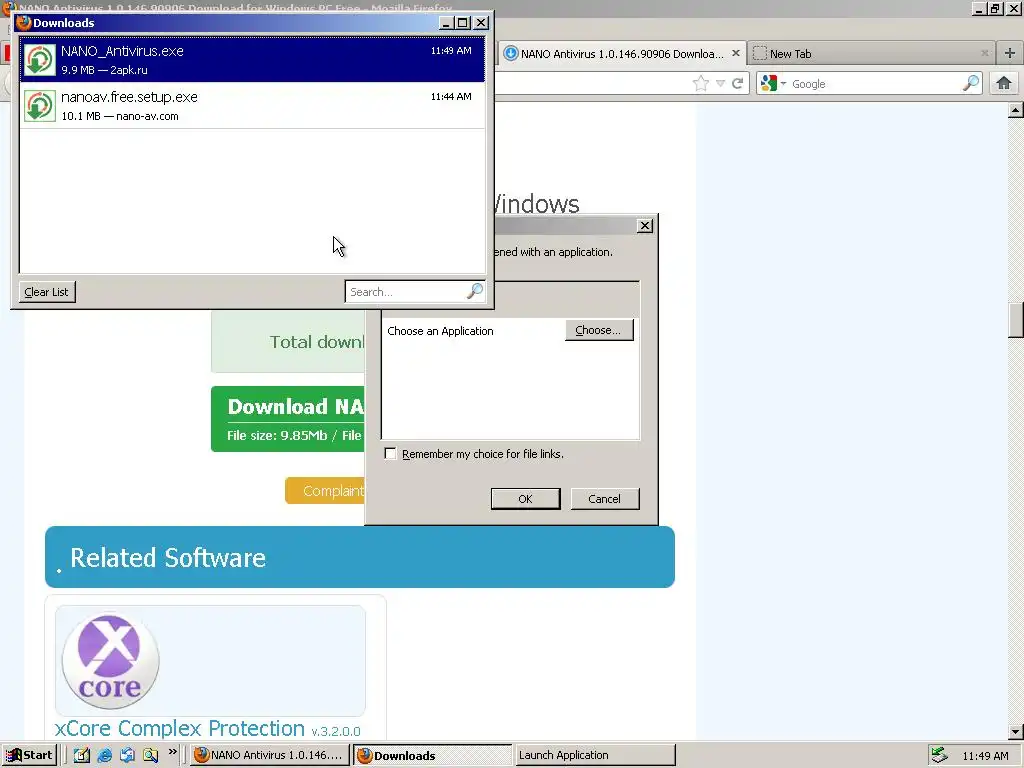
Task: Switch to NANO Antivirus Firefox taskbar button
Action: pos(269,756)
